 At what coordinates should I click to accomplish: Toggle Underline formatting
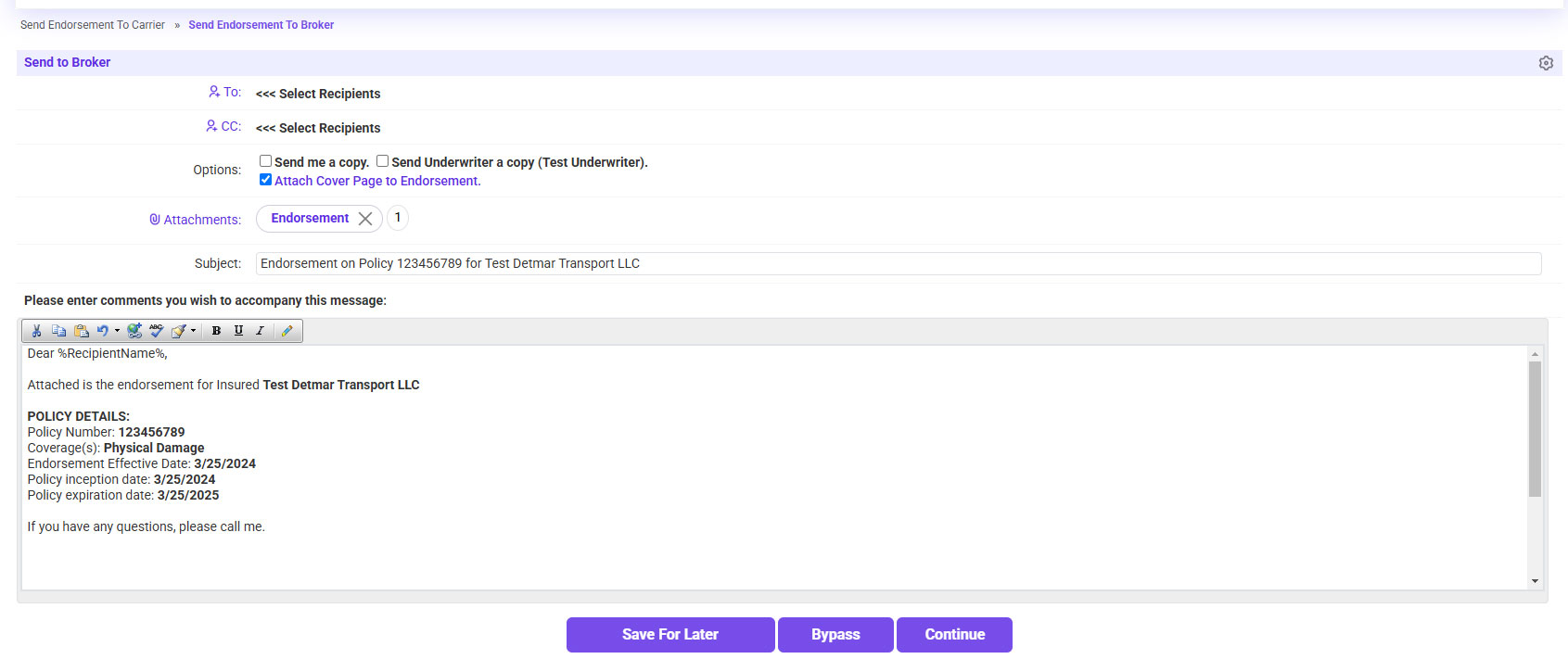click(238, 331)
